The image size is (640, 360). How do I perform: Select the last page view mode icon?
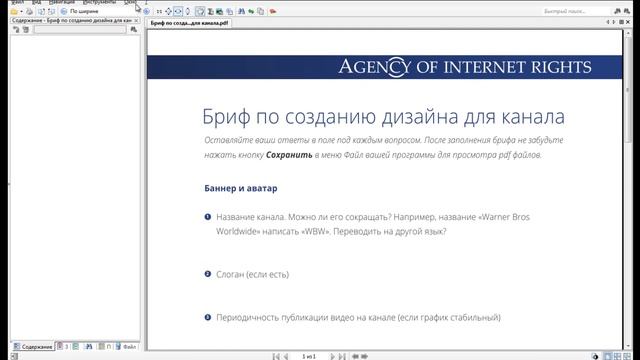tap(627, 356)
